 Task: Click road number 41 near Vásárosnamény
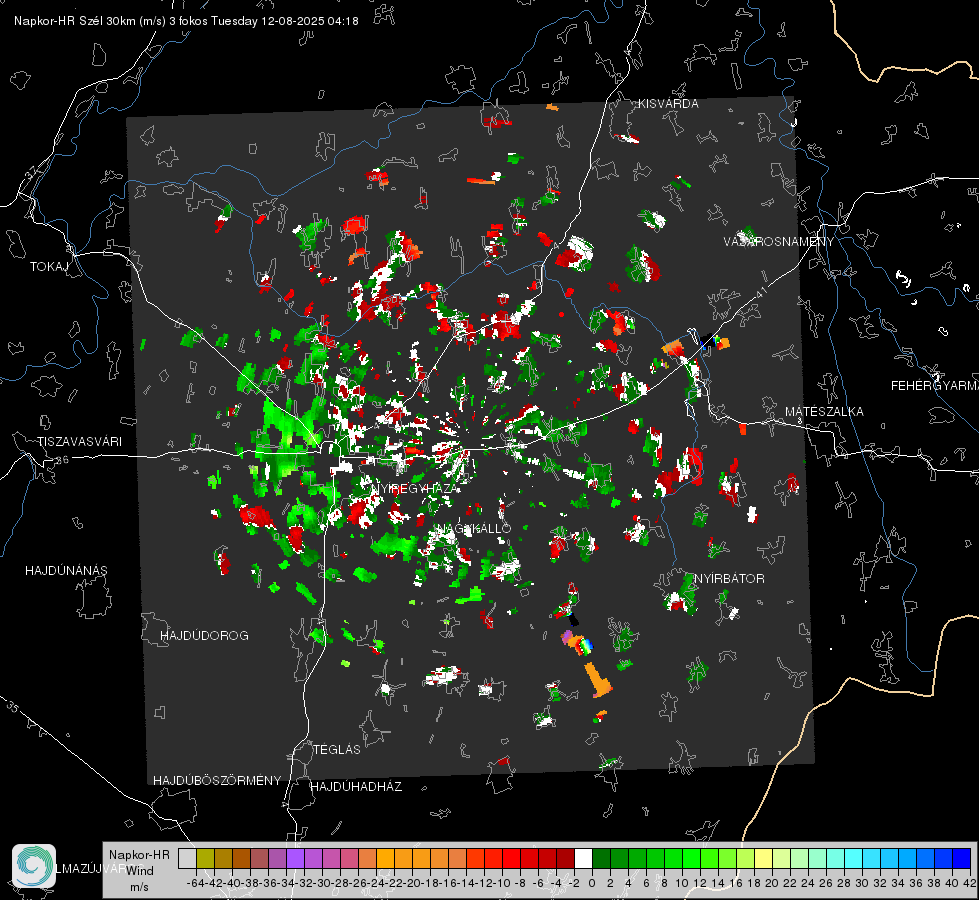tap(760, 293)
